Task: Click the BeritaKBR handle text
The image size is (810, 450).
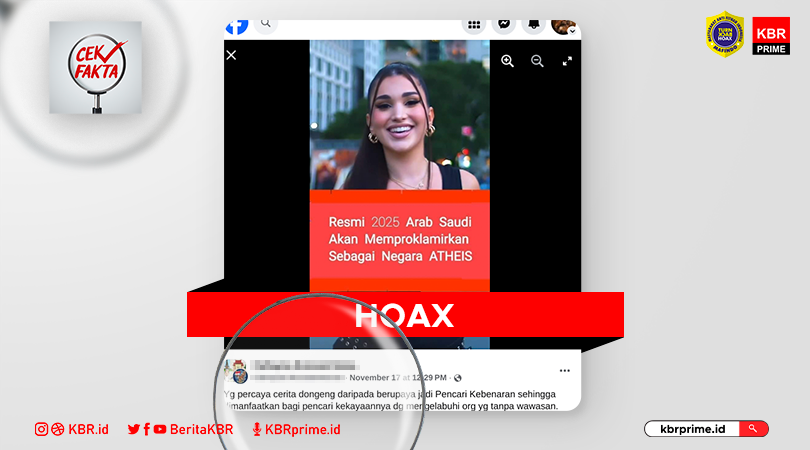Action: 201,429
